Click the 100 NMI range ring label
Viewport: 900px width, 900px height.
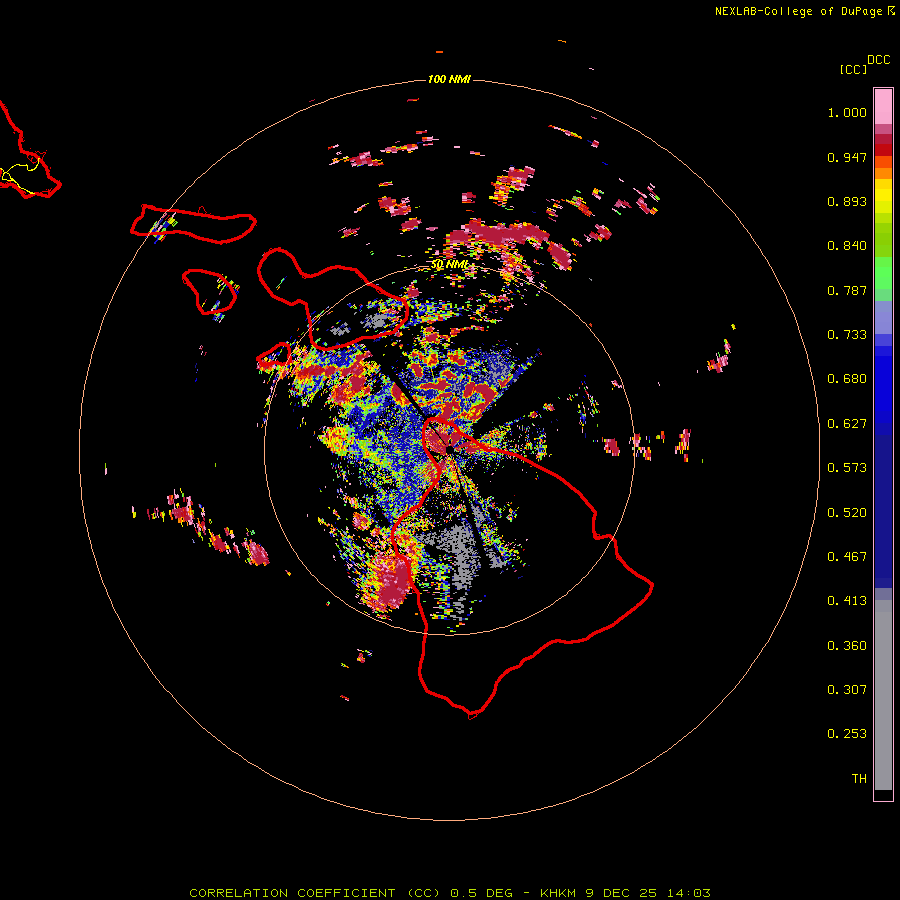coord(449,79)
